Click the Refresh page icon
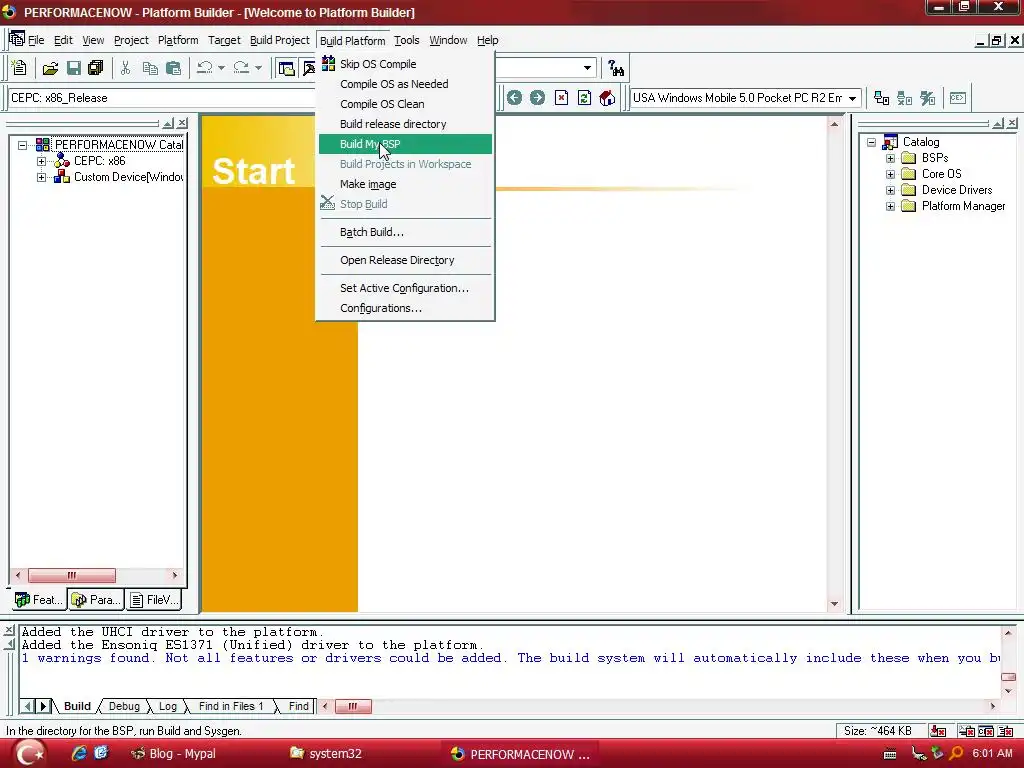 [x=584, y=98]
